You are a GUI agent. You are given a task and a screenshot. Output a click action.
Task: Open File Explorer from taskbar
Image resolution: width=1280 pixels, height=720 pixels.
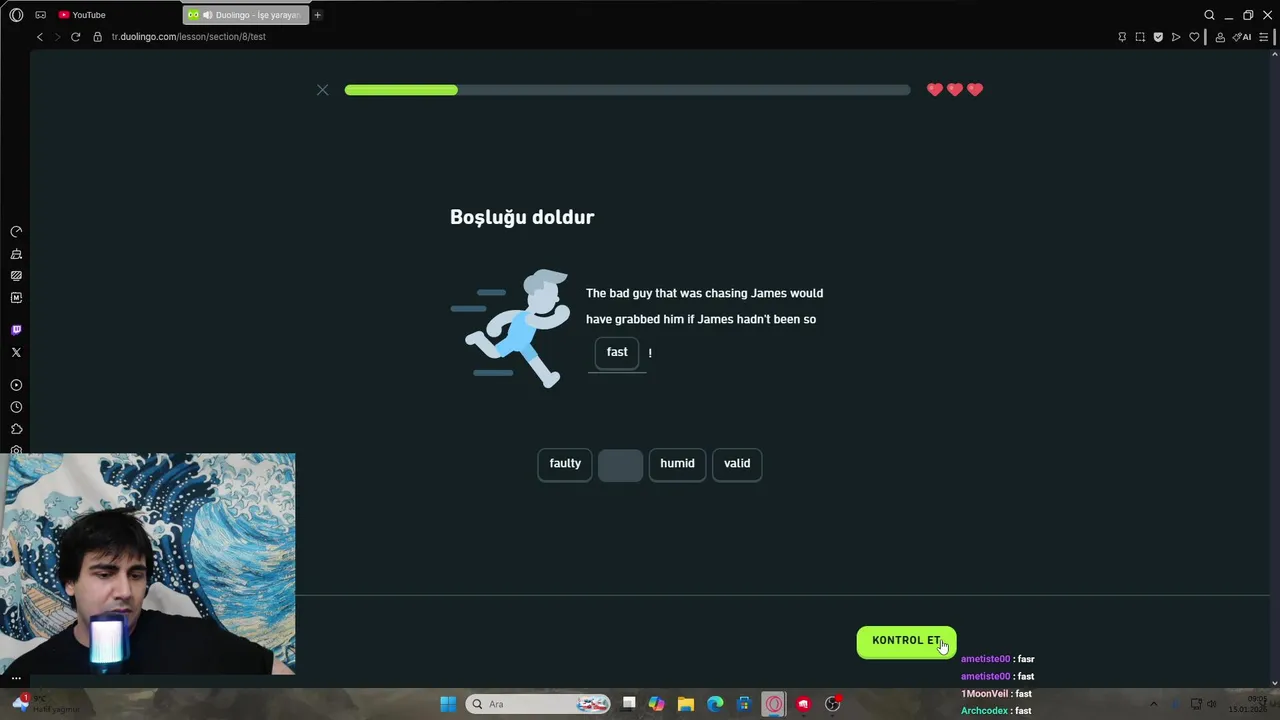(686, 704)
